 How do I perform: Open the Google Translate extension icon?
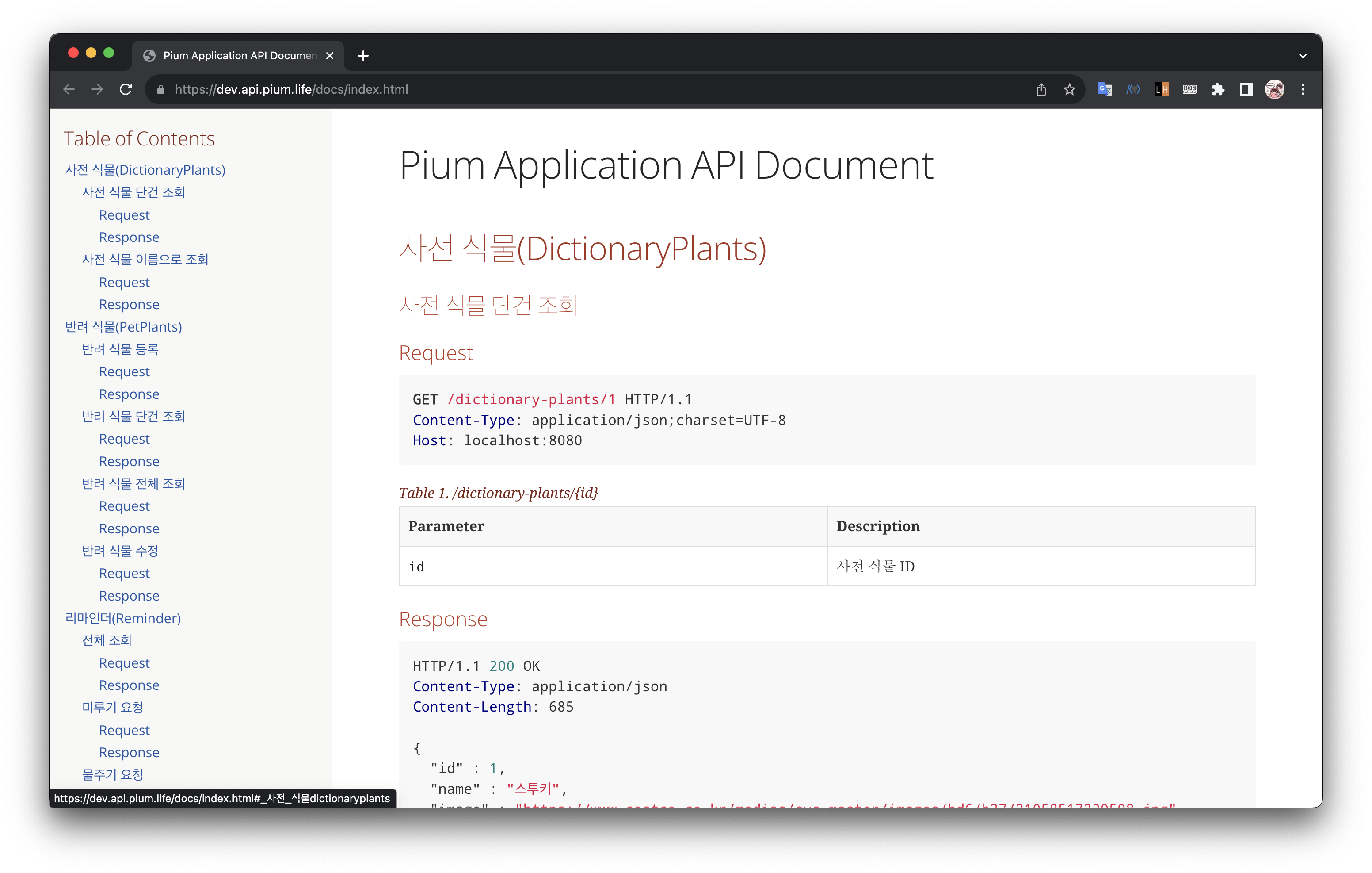pyautogui.click(x=1104, y=89)
